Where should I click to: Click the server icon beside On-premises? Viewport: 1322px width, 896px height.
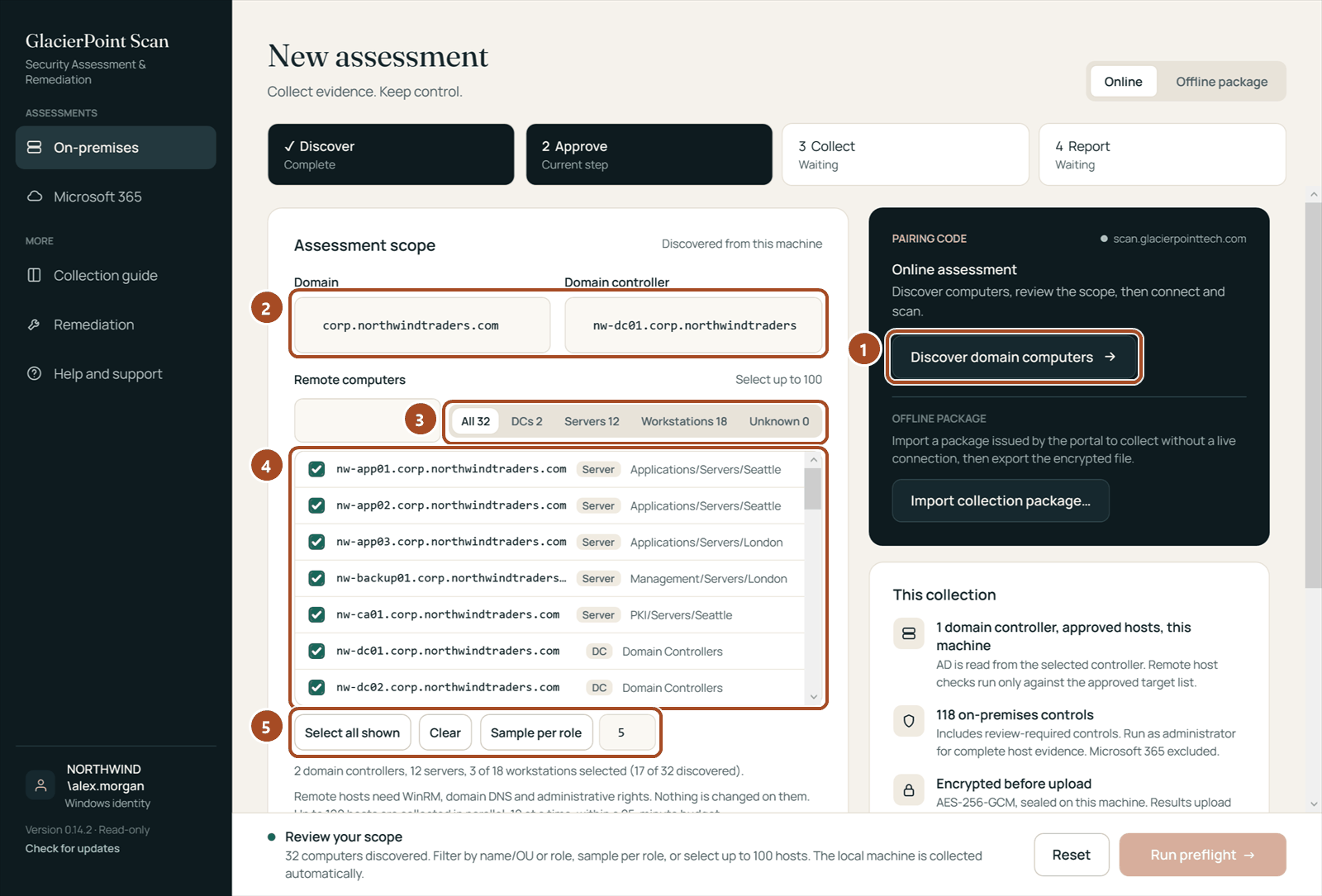[35, 147]
